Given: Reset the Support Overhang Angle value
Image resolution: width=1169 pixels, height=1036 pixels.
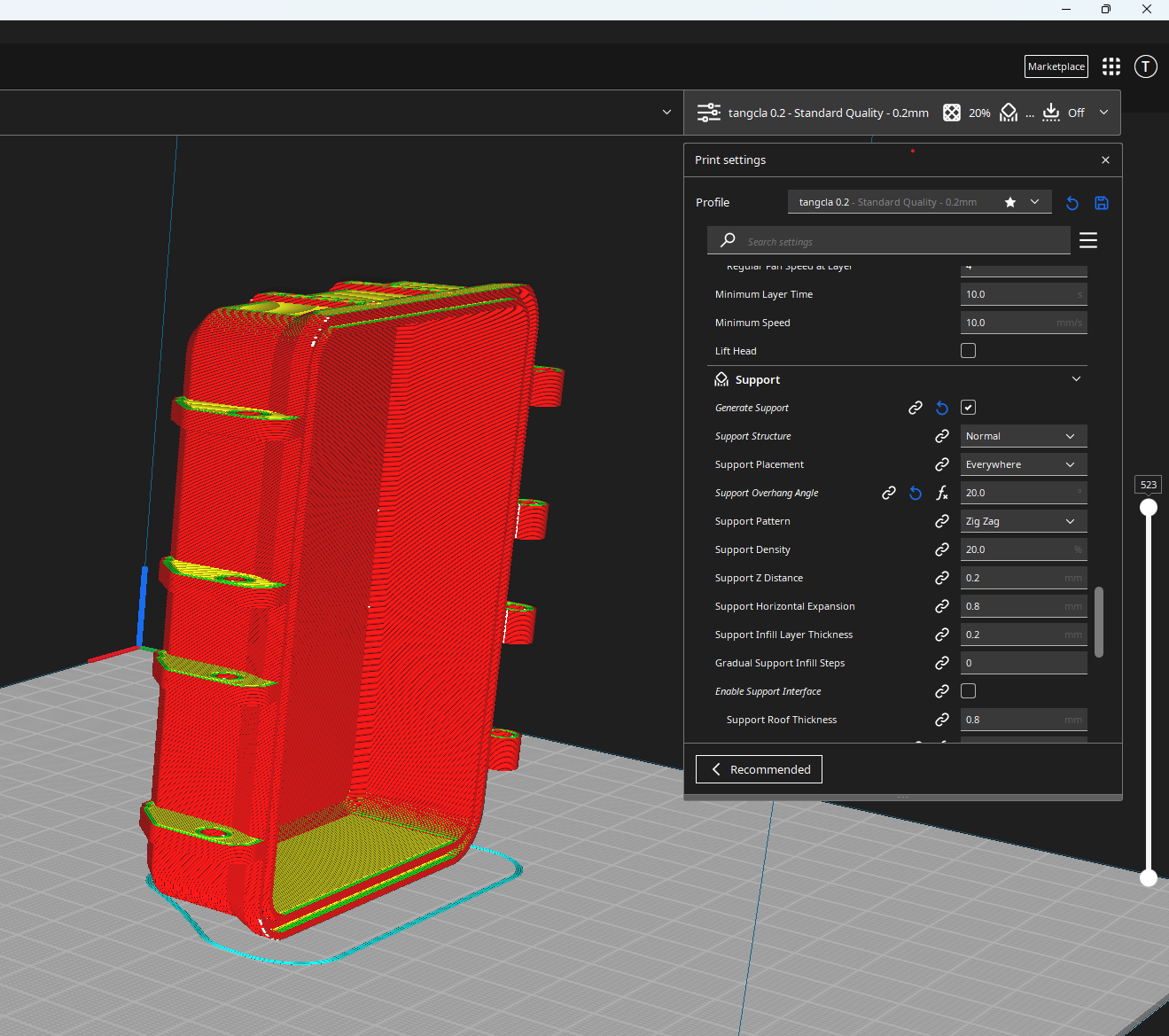Looking at the screenshot, I should pos(916,493).
